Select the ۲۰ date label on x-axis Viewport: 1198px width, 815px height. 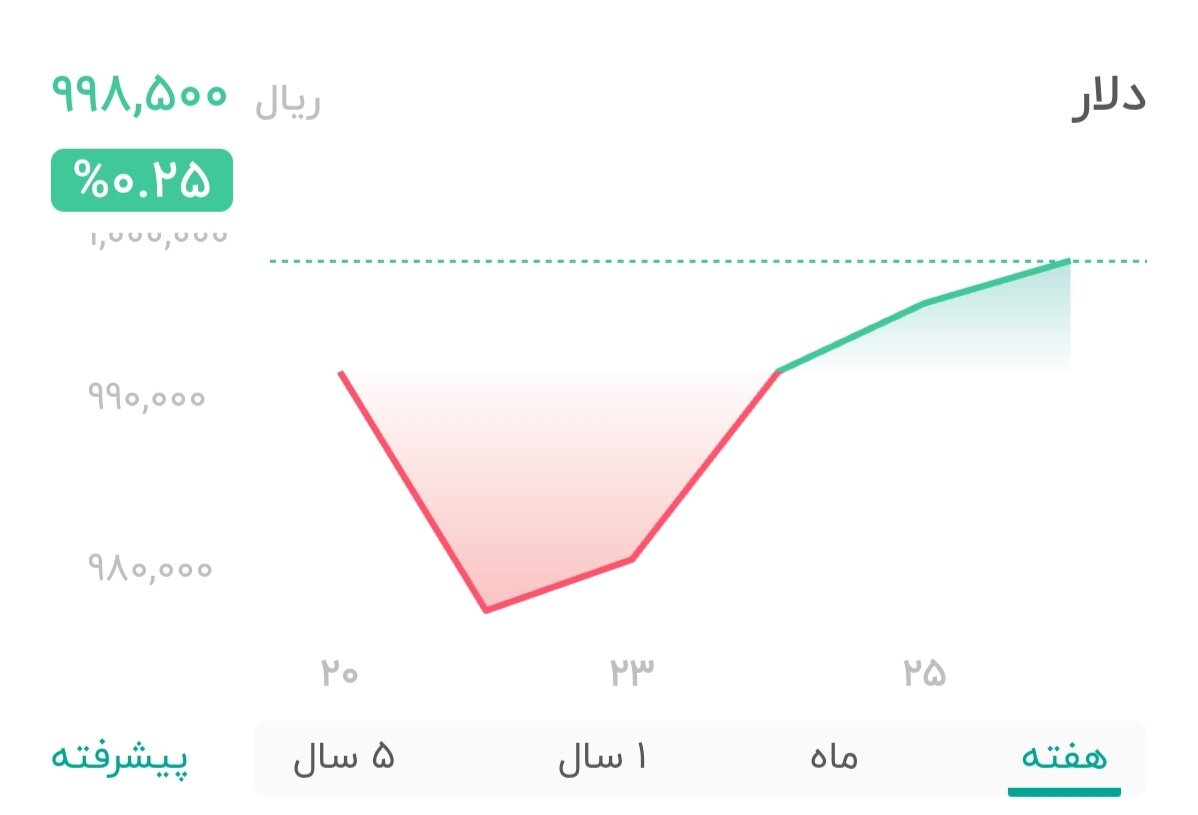pyautogui.click(x=339, y=673)
